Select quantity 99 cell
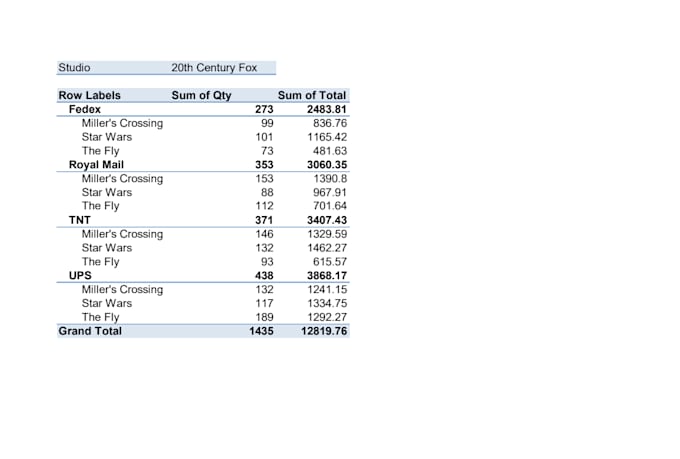680x459 pixels. coord(267,123)
